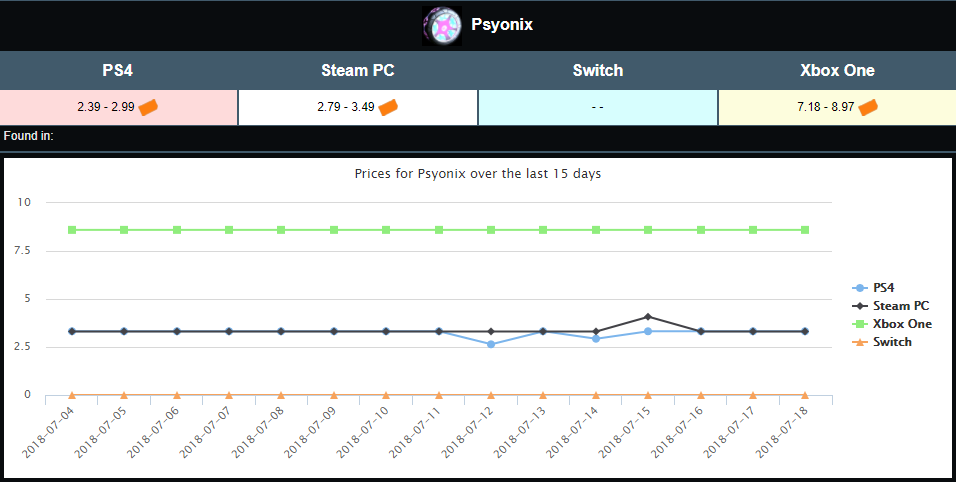Screen dimensions: 956x482
Task: Toggle the Steam PC series in chart legend
Action: (891, 306)
